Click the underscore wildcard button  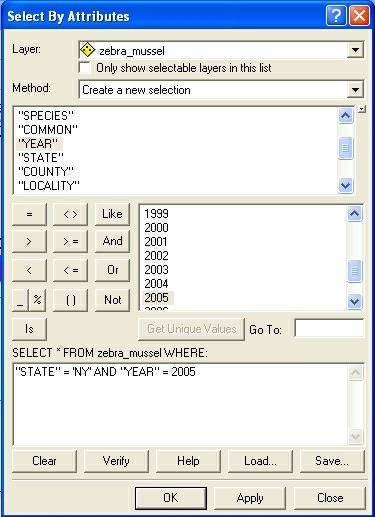[x=20, y=300]
